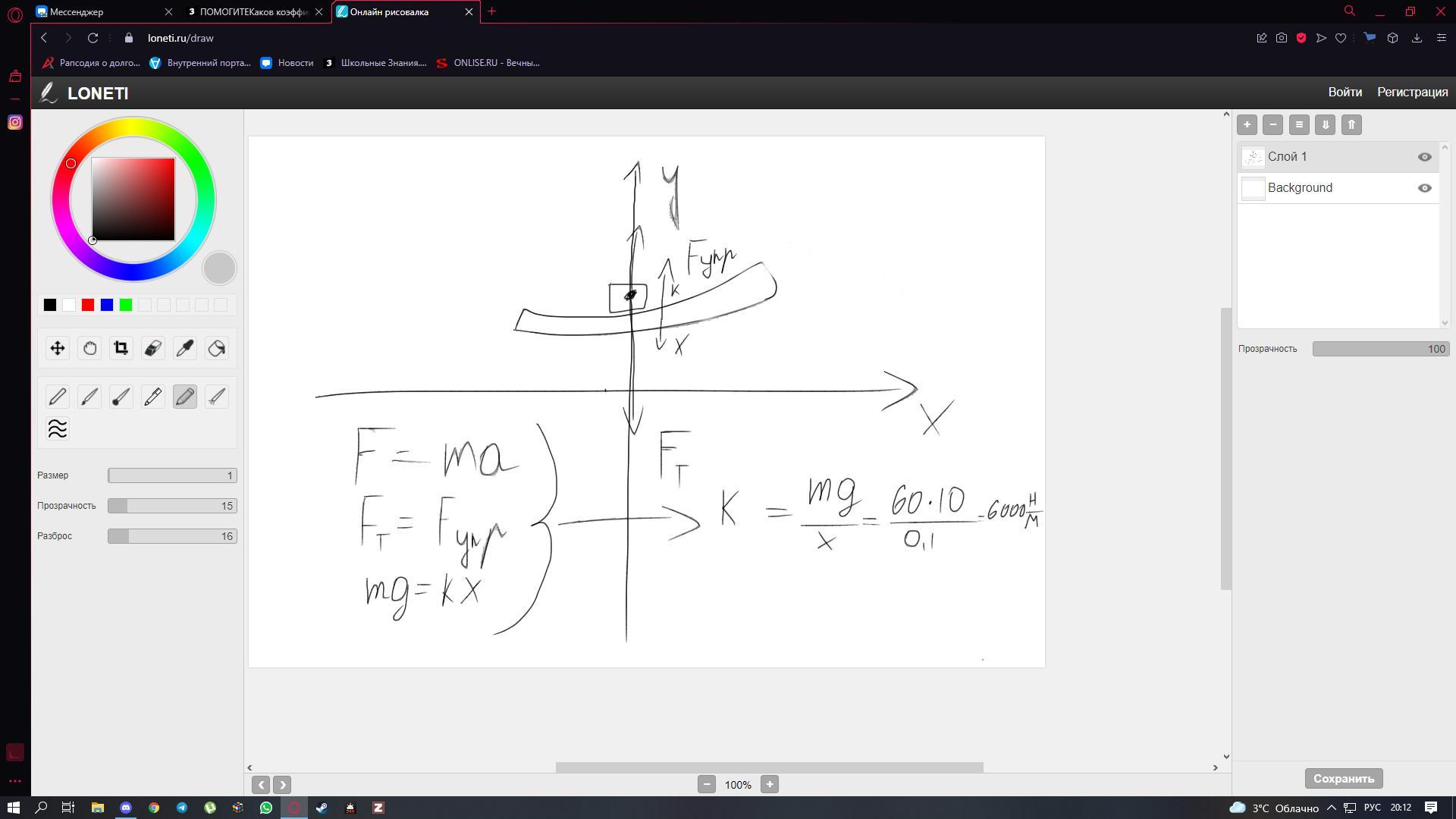Move layer down with down arrow button

(1325, 124)
